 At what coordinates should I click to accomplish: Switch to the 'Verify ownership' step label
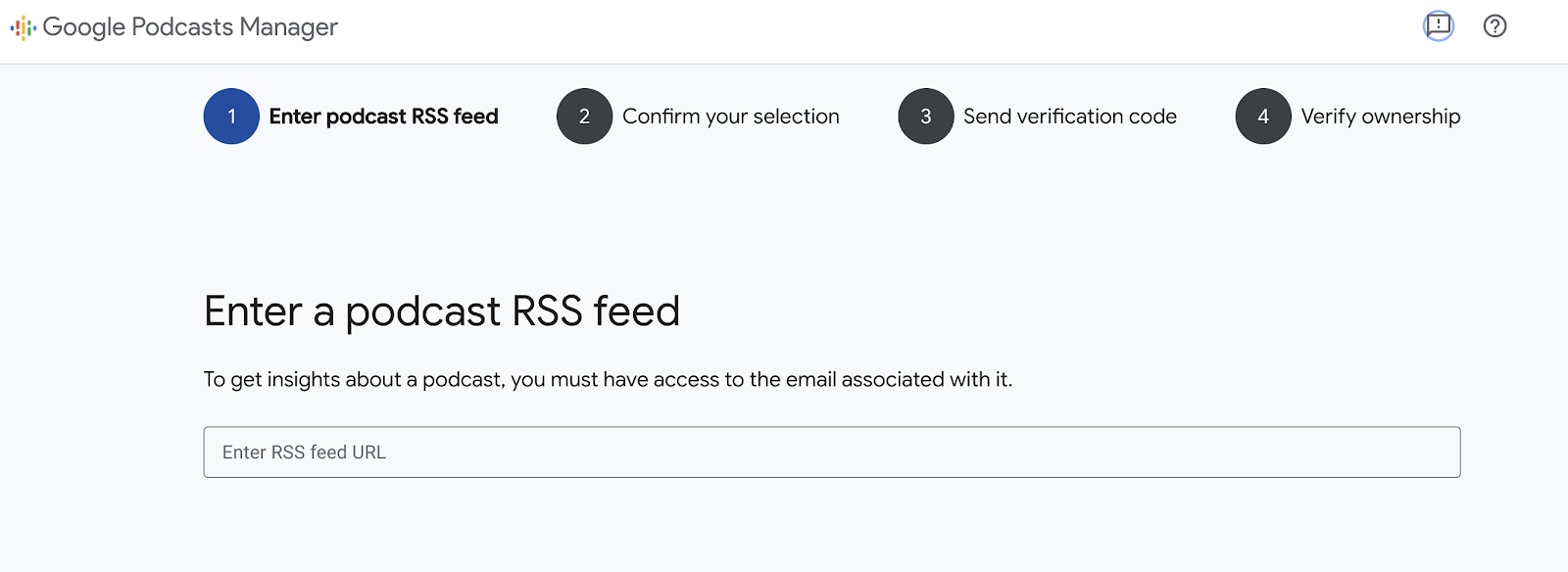click(1380, 117)
